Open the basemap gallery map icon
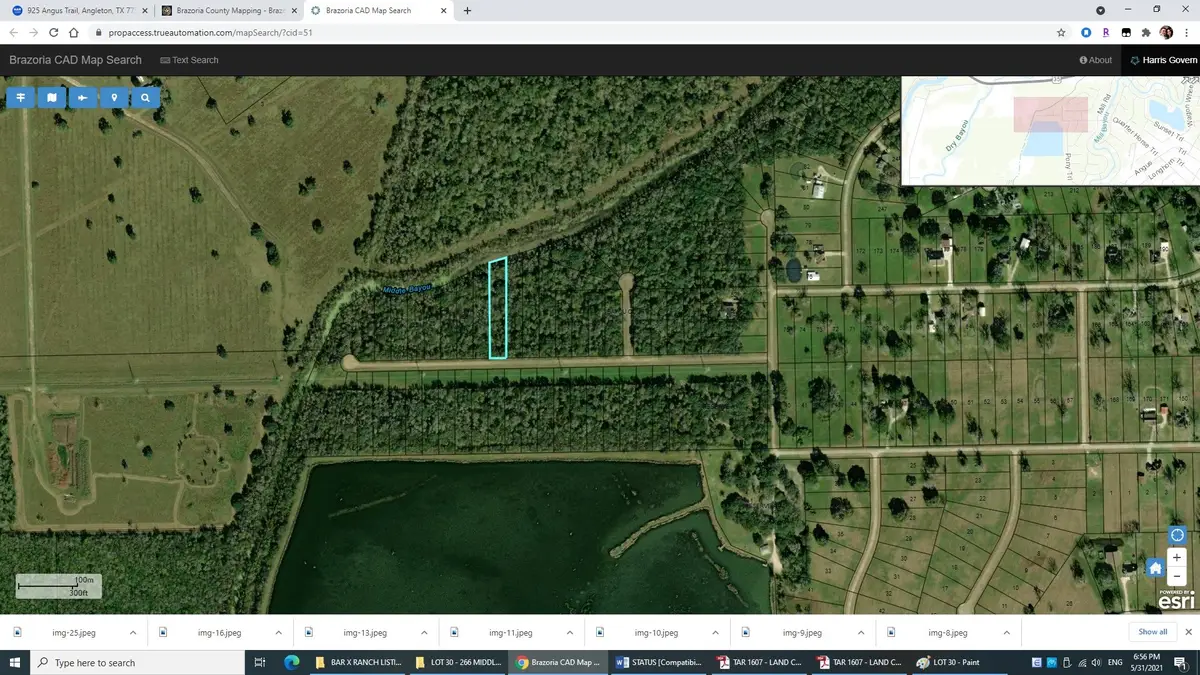Screen dimensions: 1200x675 [x=51, y=98]
